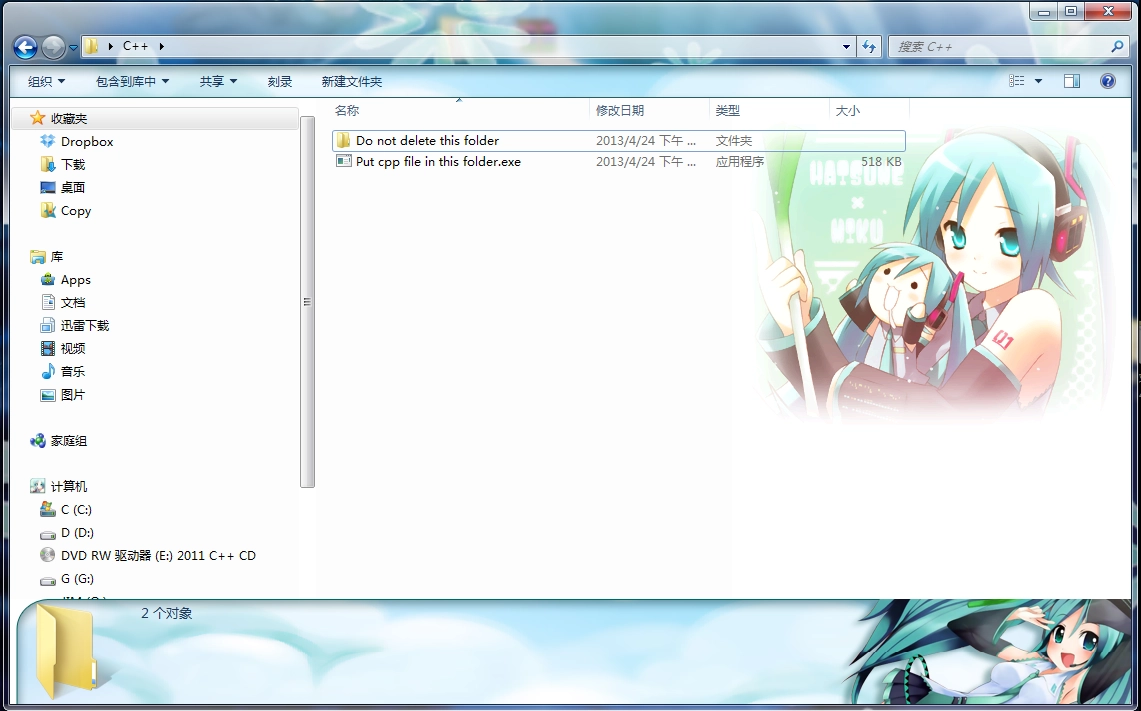Click C++ in the address bar path
This screenshot has height=711, width=1141.
tap(135, 46)
